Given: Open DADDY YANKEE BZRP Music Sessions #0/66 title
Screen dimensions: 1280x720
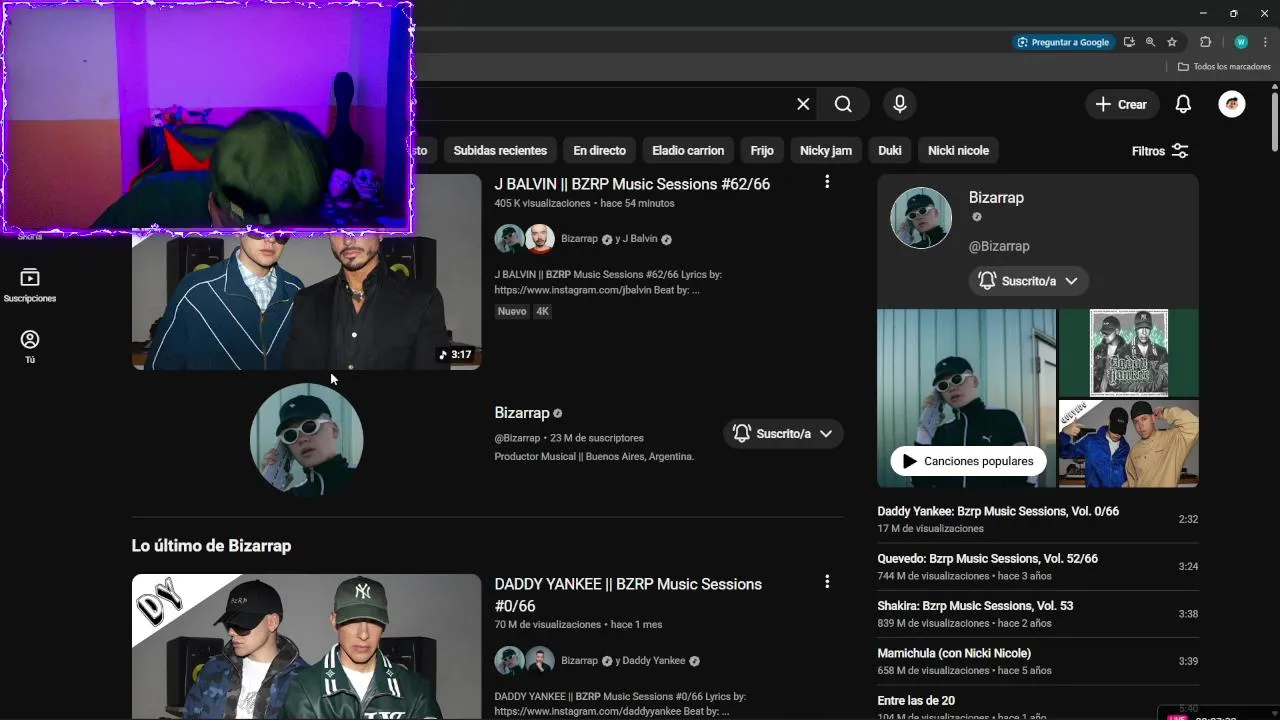Looking at the screenshot, I should (x=628, y=595).
